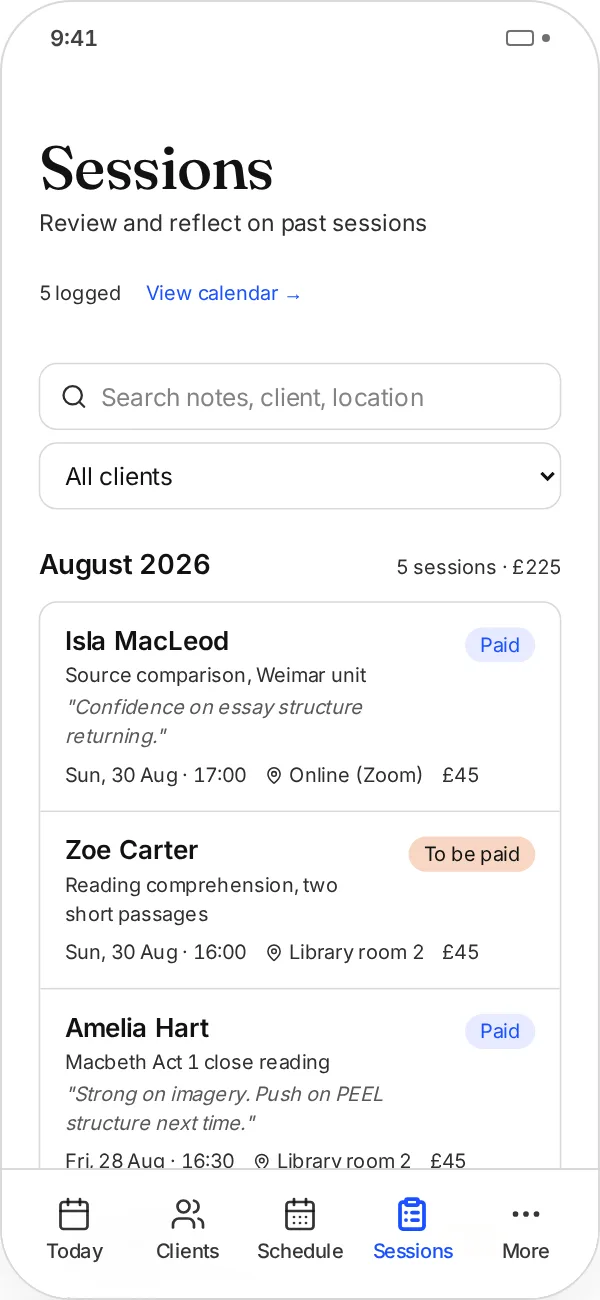
Task: Tap the Schedule calendar grid icon
Action: [300, 1214]
